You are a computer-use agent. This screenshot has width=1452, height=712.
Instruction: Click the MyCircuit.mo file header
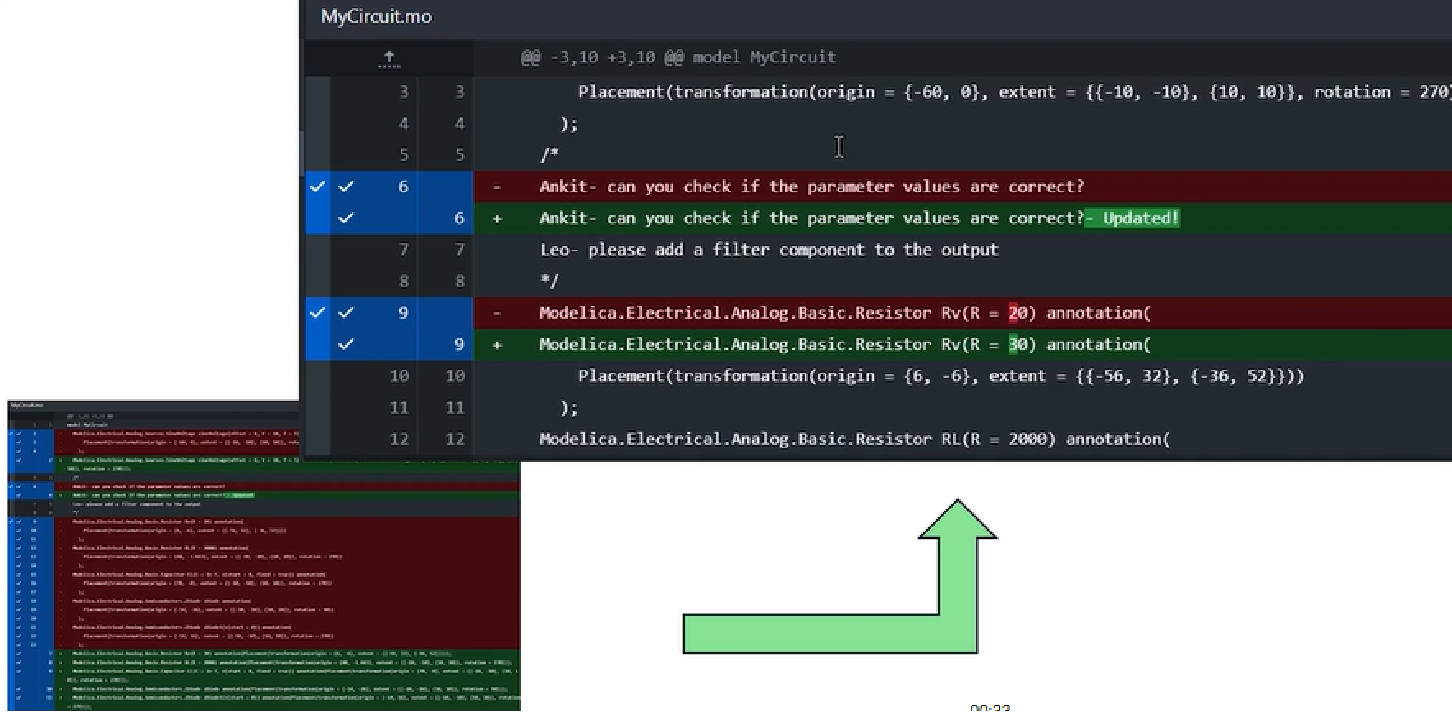[376, 17]
